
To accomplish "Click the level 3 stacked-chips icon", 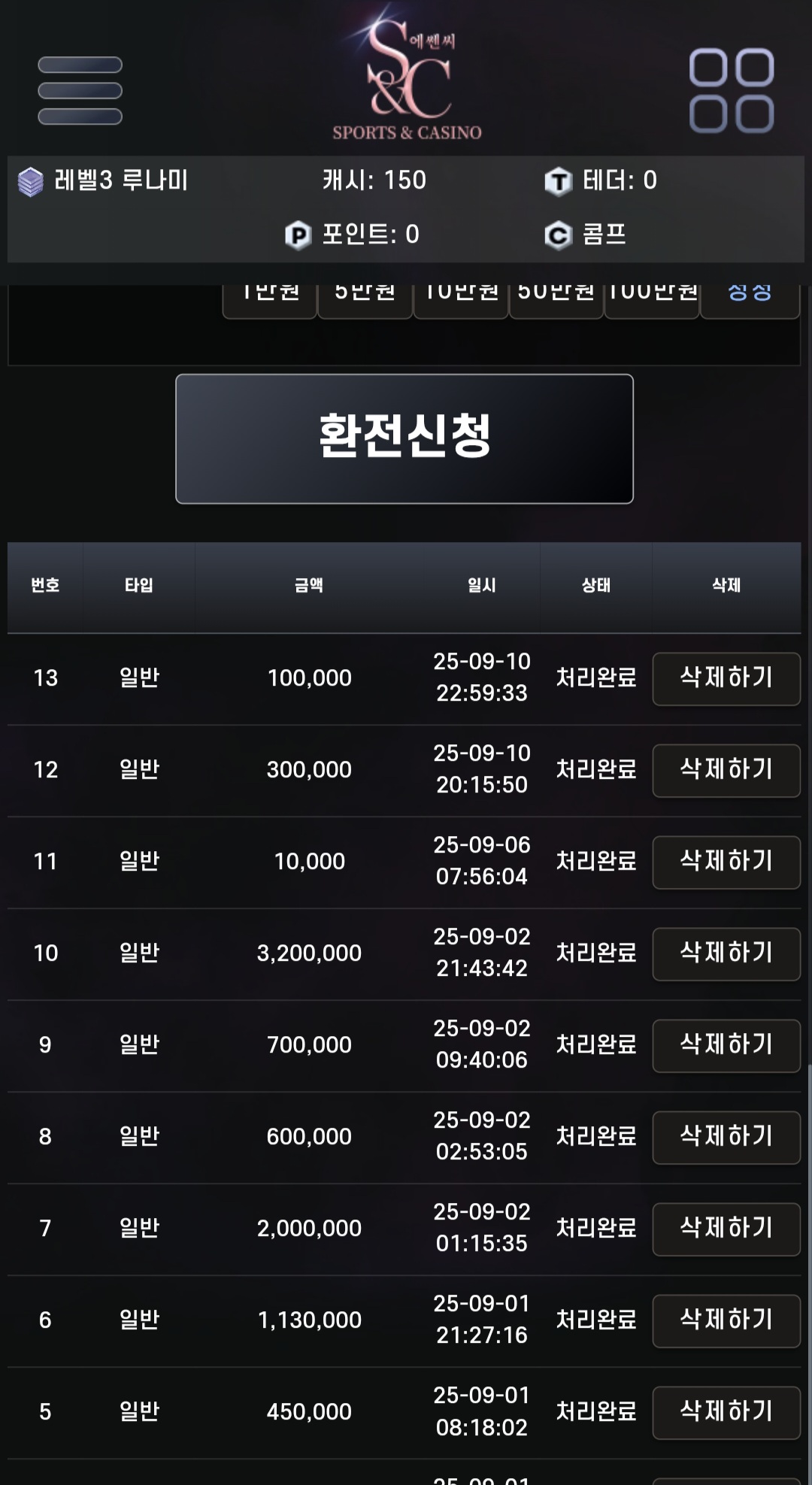I will pos(31,181).
